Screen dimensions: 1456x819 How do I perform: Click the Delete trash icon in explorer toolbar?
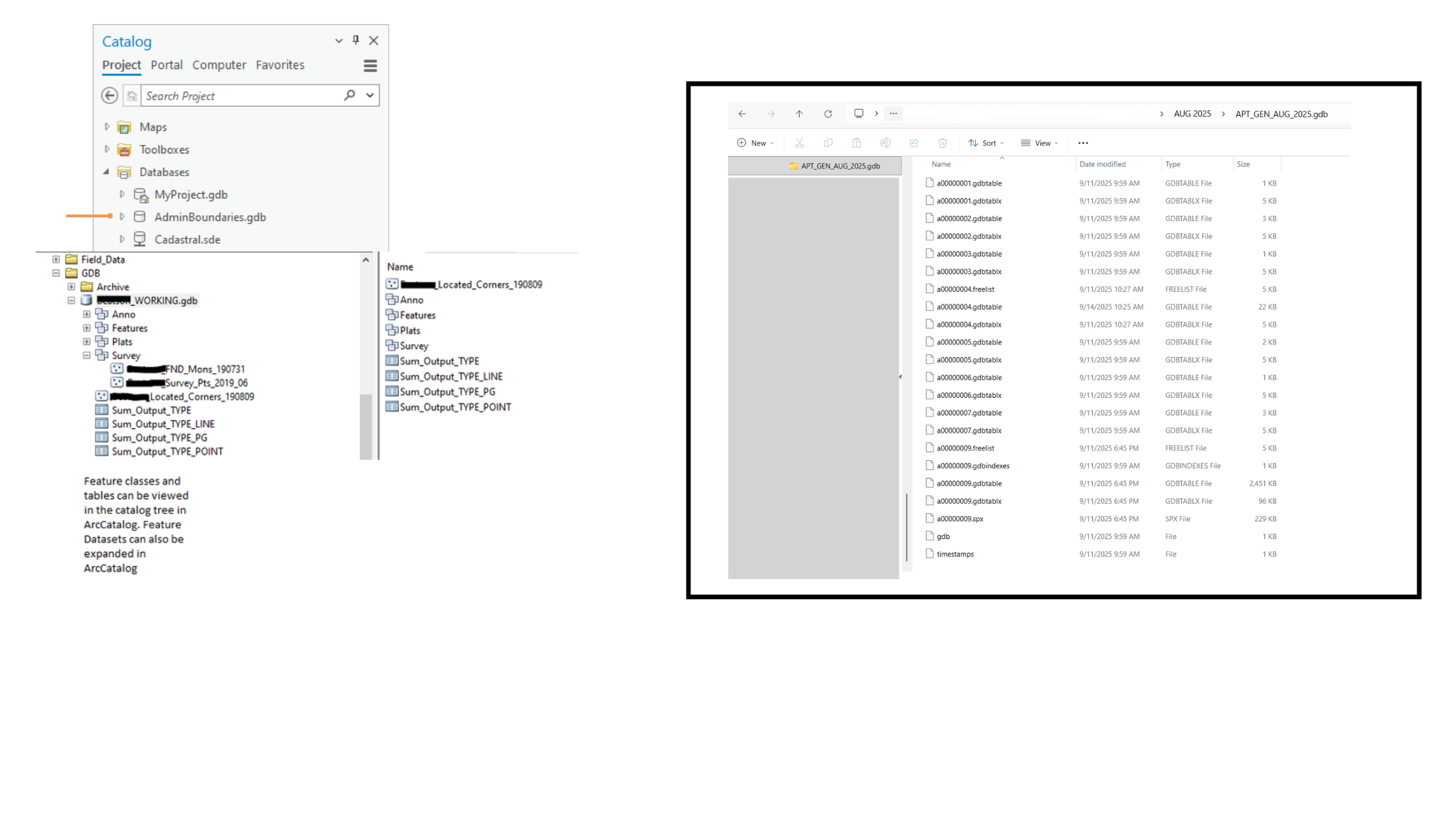(942, 143)
